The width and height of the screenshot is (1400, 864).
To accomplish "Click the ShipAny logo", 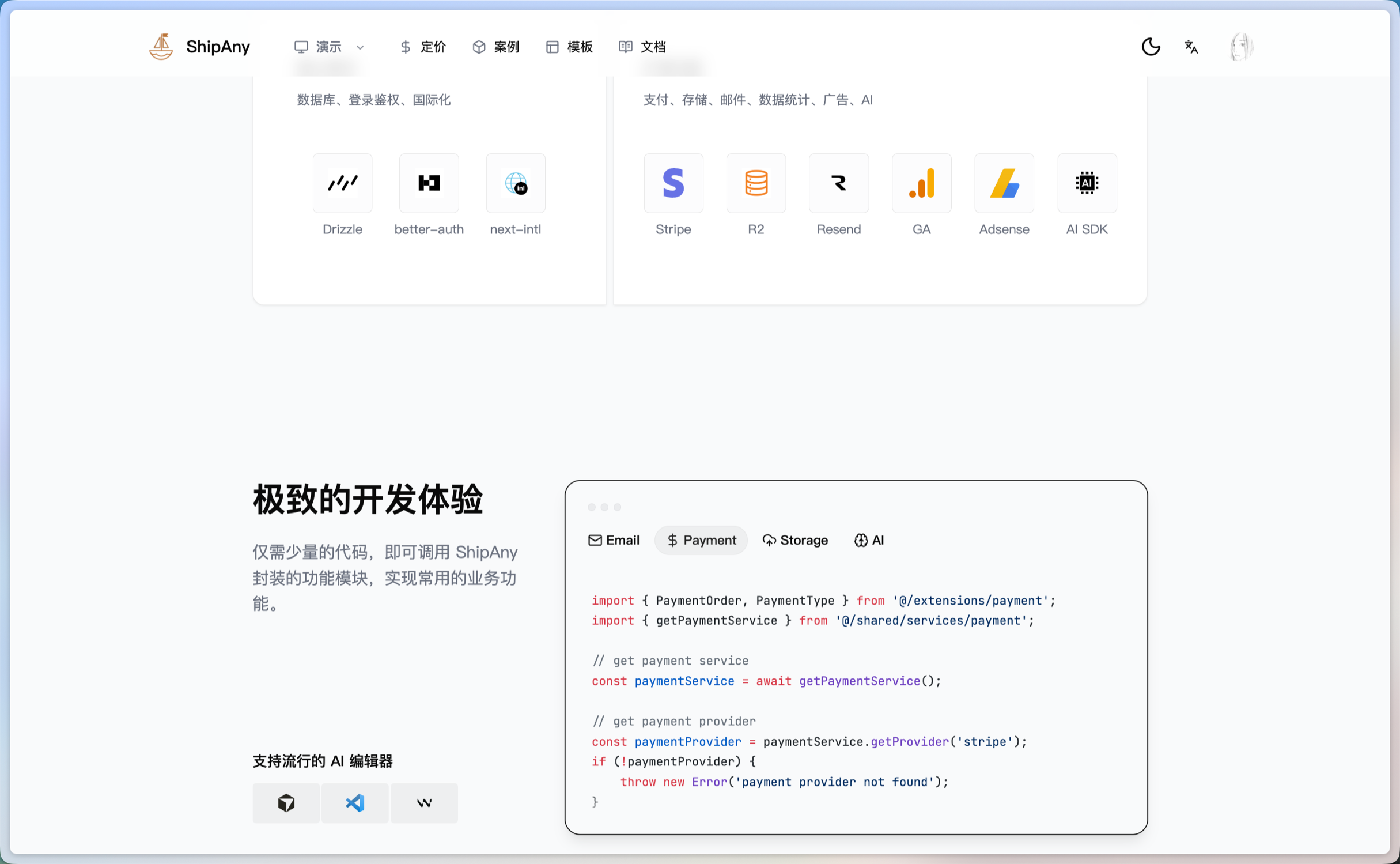I will 199,47.
